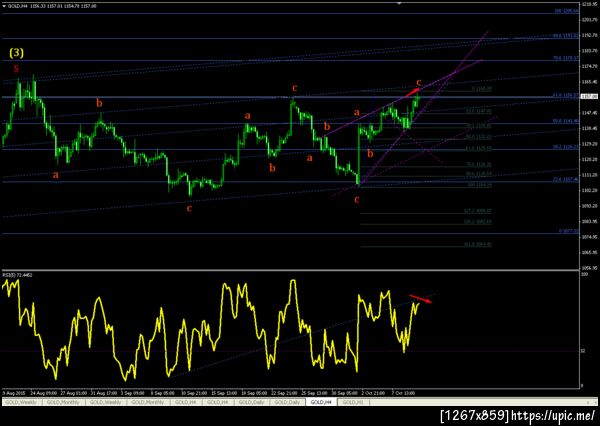This screenshot has width=600, height=426.
Task: Click the 10 Sep 21:00 time label
Action: tap(194, 393)
